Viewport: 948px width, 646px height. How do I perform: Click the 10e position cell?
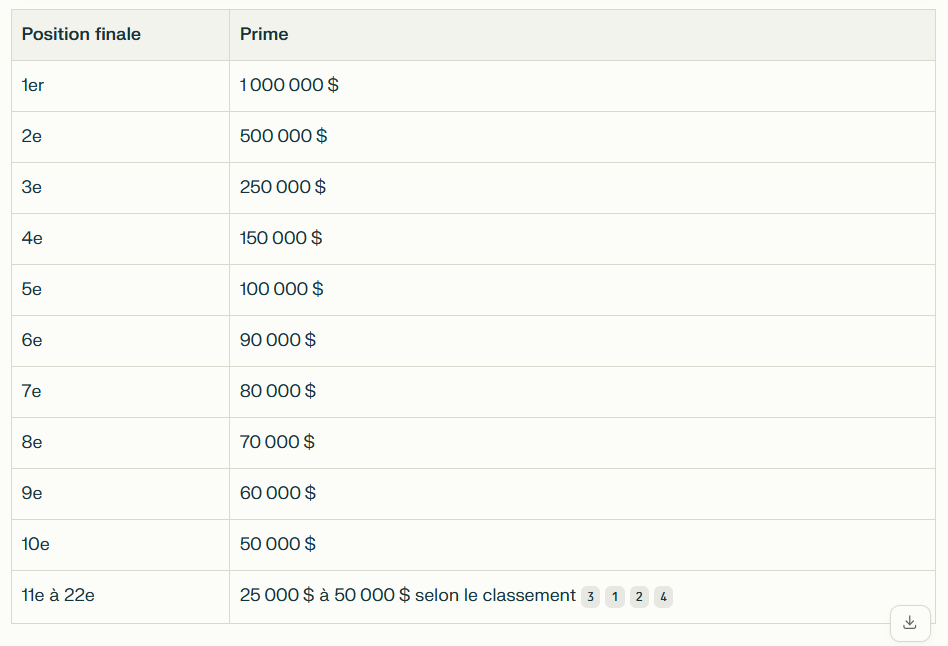[120, 545]
